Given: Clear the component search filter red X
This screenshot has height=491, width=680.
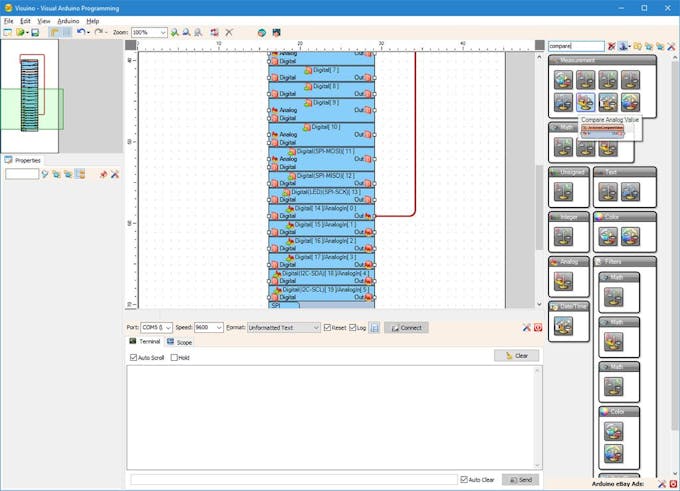Looking at the screenshot, I should 611,46.
